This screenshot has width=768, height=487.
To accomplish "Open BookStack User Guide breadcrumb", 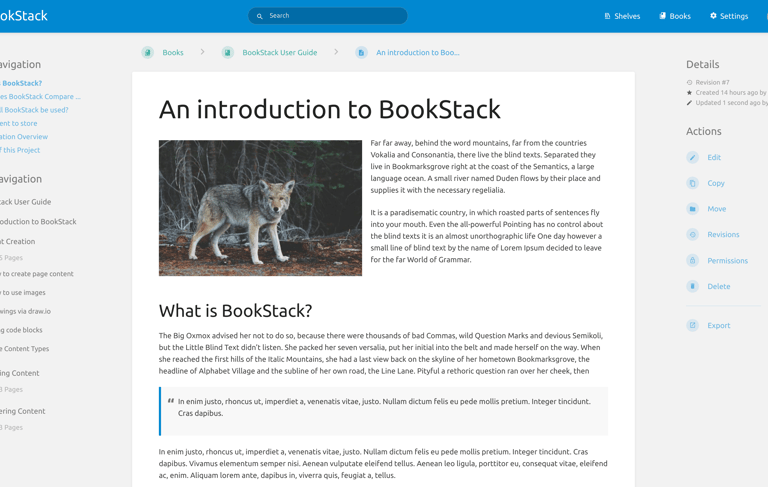I will [280, 52].
